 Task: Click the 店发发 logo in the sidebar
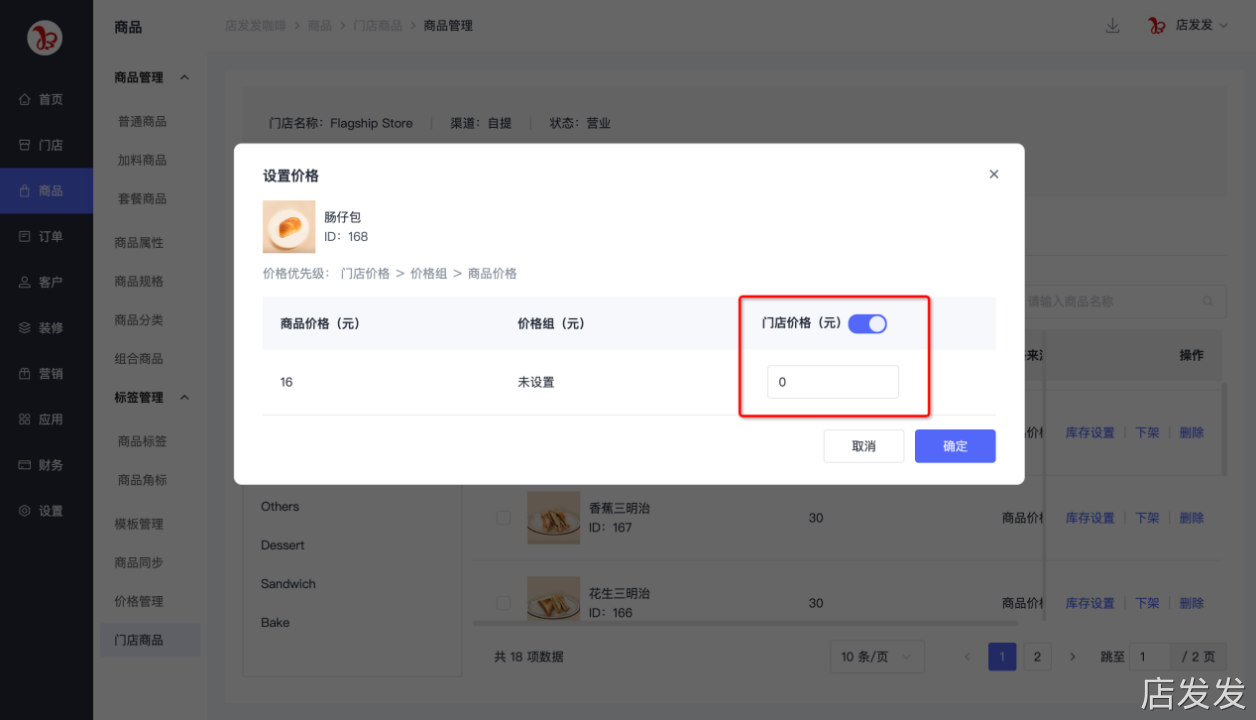[45, 37]
